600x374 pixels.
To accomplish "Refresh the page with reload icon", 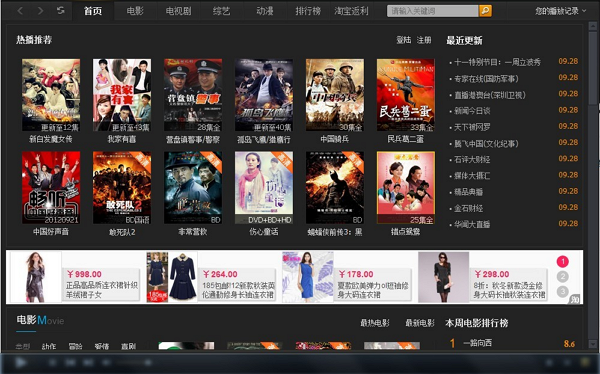I will click(60, 10).
